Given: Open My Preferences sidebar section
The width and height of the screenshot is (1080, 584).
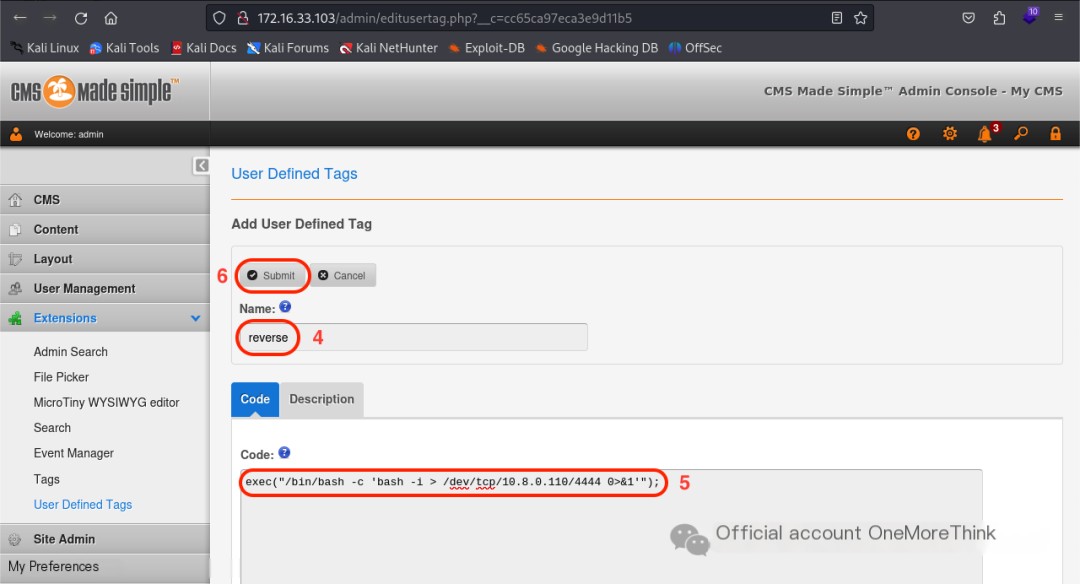Looking at the screenshot, I should (105, 567).
